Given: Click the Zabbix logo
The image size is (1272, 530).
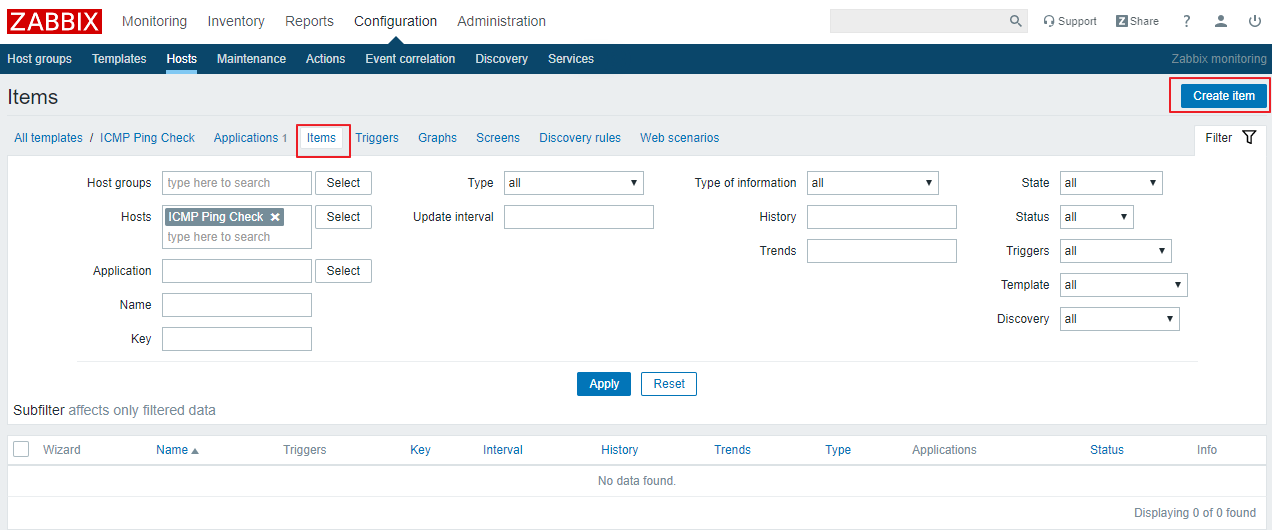Looking at the screenshot, I should [54, 21].
